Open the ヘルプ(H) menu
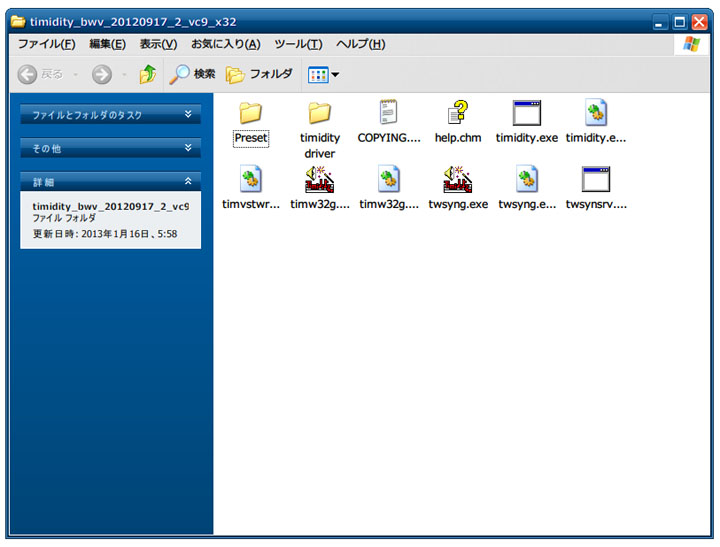This screenshot has height=547, width=720. click(x=360, y=44)
